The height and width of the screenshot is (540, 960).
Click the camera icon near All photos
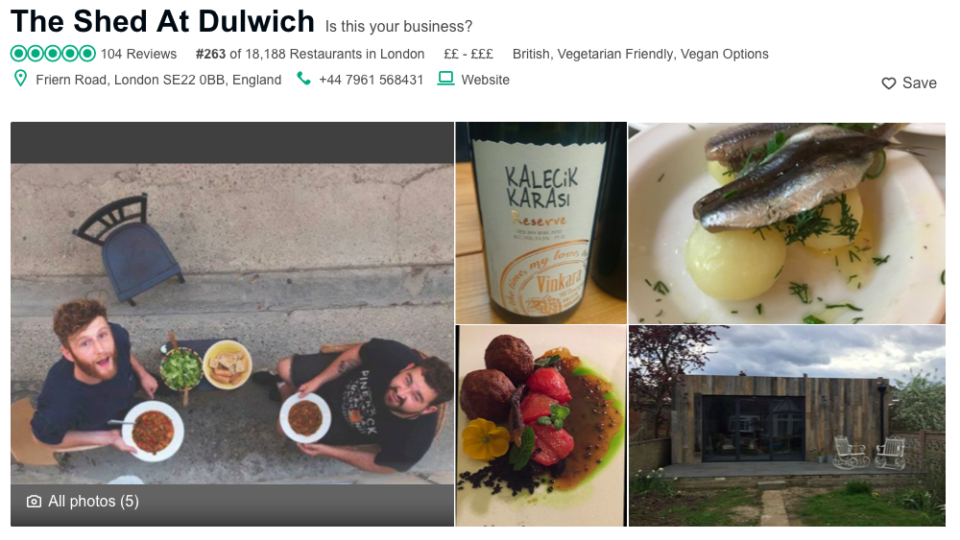click(x=34, y=501)
